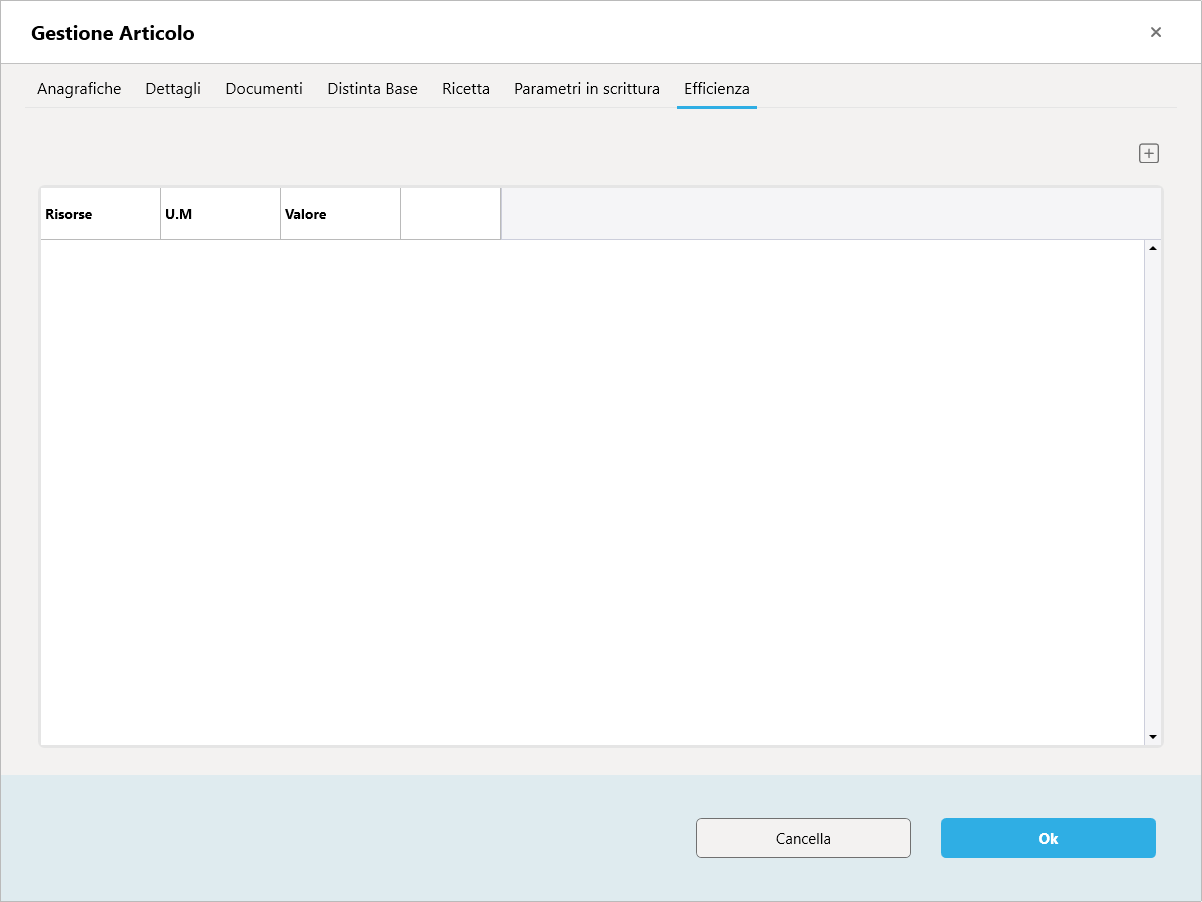The width and height of the screenshot is (1202, 902).
Task: Switch to the Dettagli tab
Action: point(173,89)
